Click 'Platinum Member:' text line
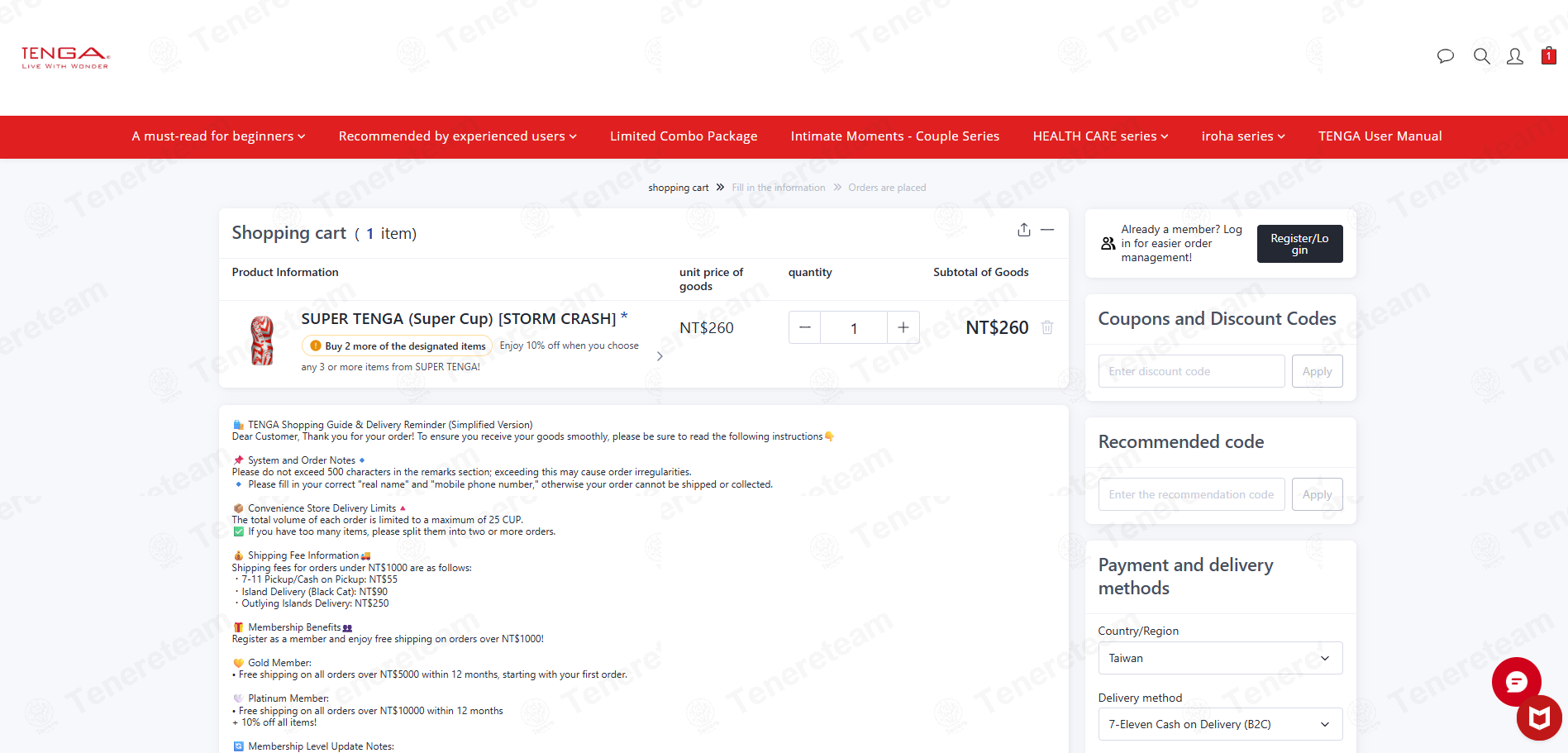 point(288,698)
